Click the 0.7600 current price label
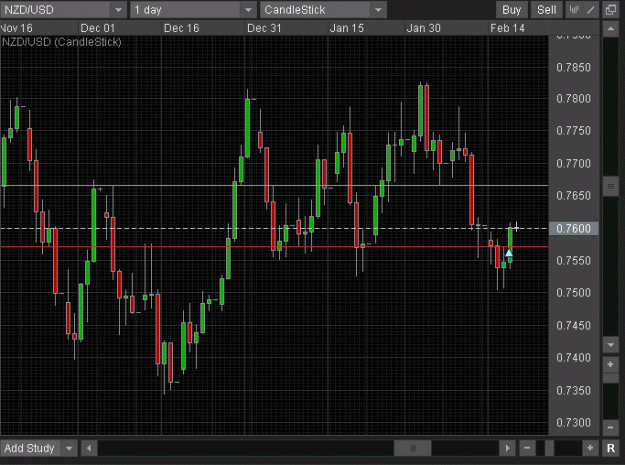This screenshot has height=465, width=625. point(574,228)
